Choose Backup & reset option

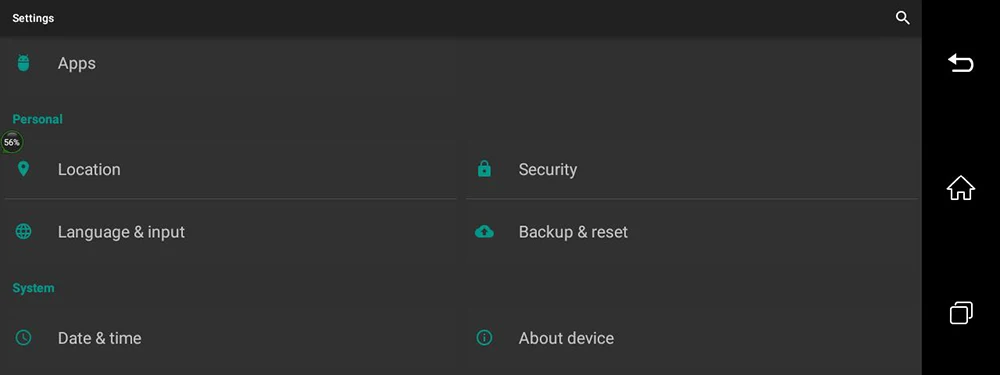[x=692, y=232]
